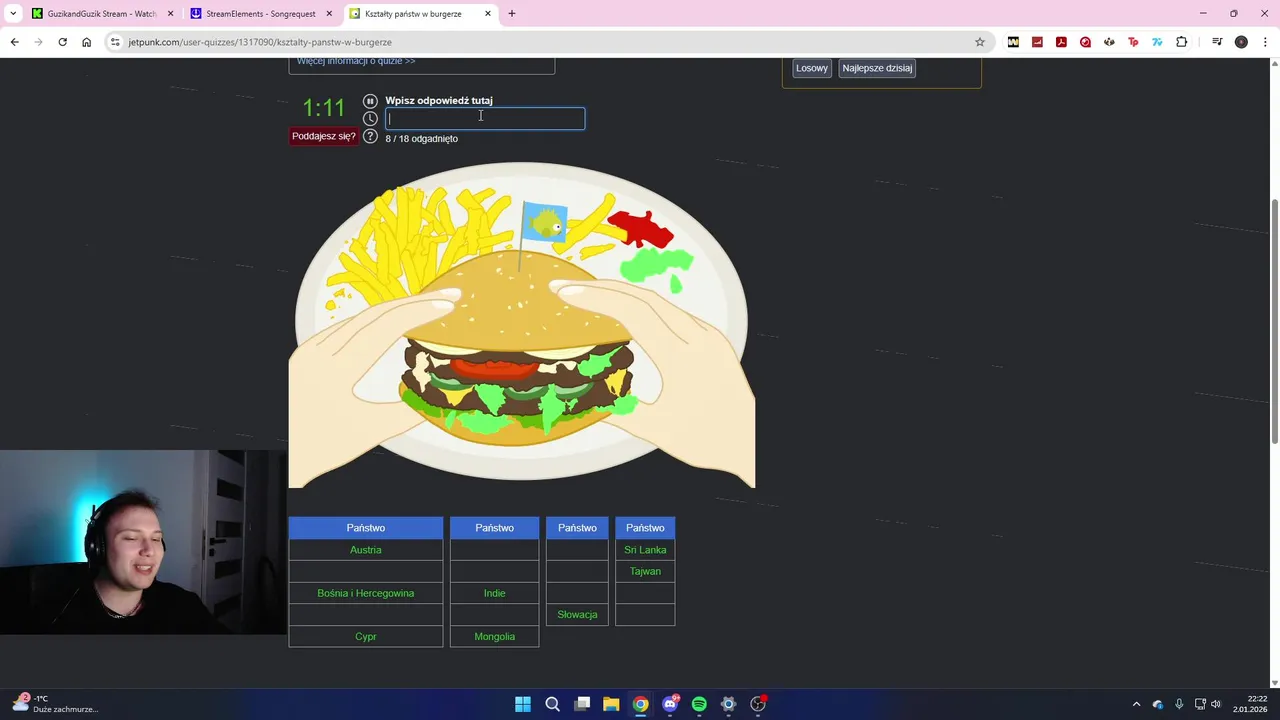This screenshot has height=720, width=1280.
Task: Open a new browser tab
Action: [512, 14]
